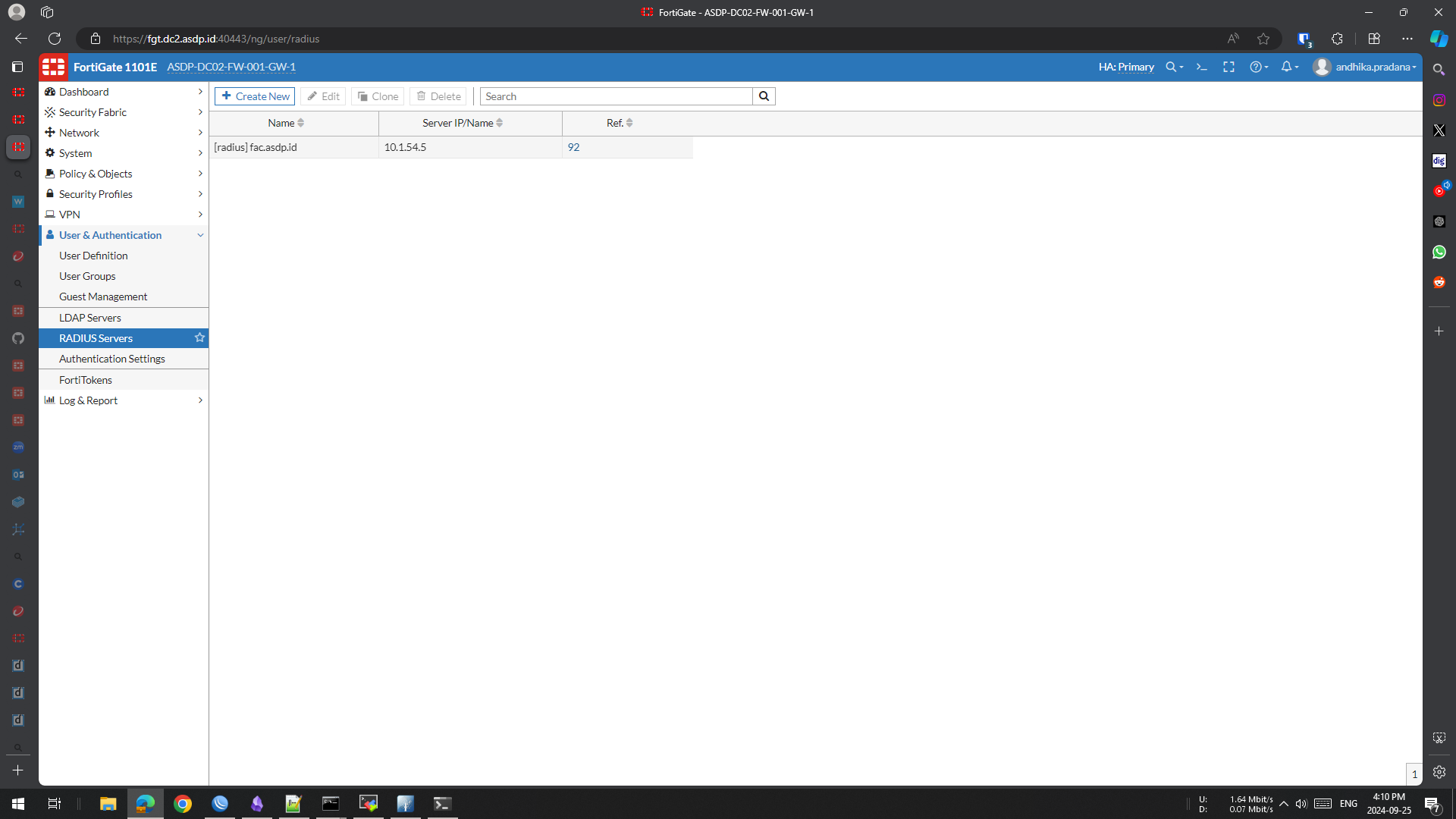
Task: Expand the Log & Report menu
Action: 124,400
